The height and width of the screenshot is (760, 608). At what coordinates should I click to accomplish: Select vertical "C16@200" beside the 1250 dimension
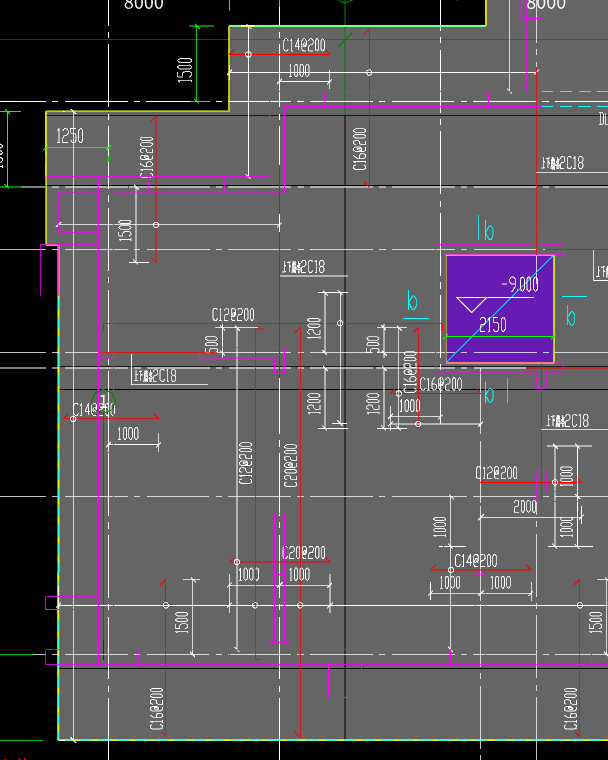(147, 158)
